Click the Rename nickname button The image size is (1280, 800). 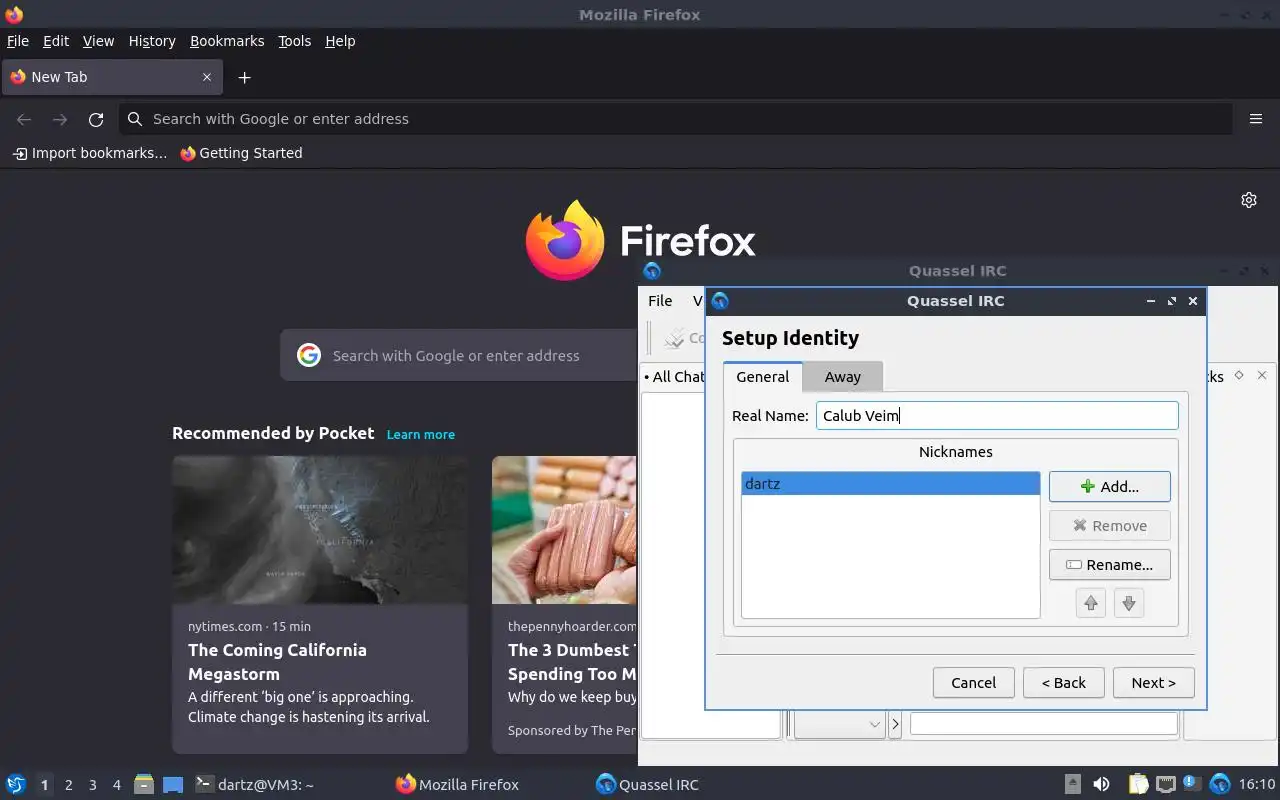click(1109, 565)
